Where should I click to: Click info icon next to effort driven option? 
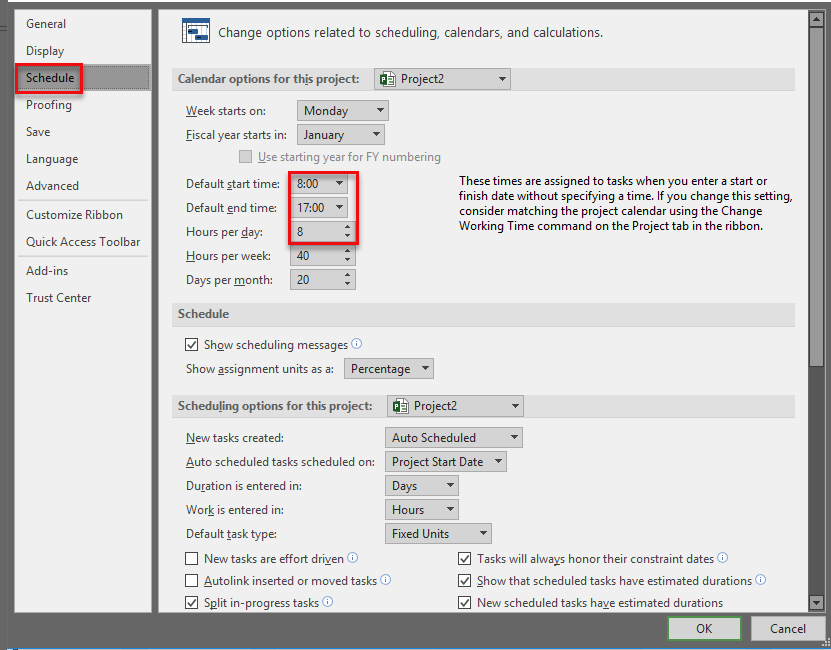[353, 558]
